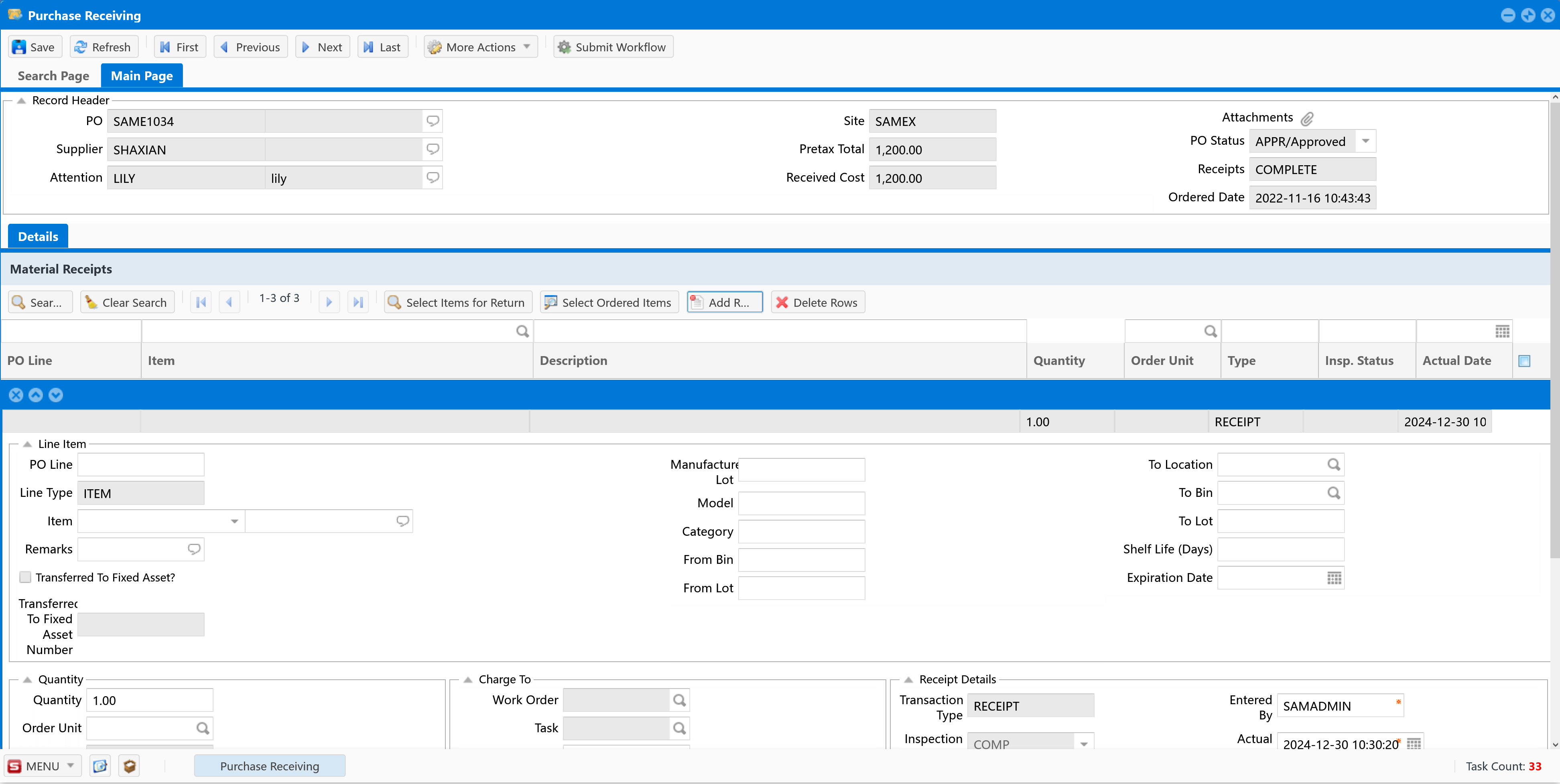The height and width of the screenshot is (784, 1560).
Task: Go to the First record
Action: [180, 47]
